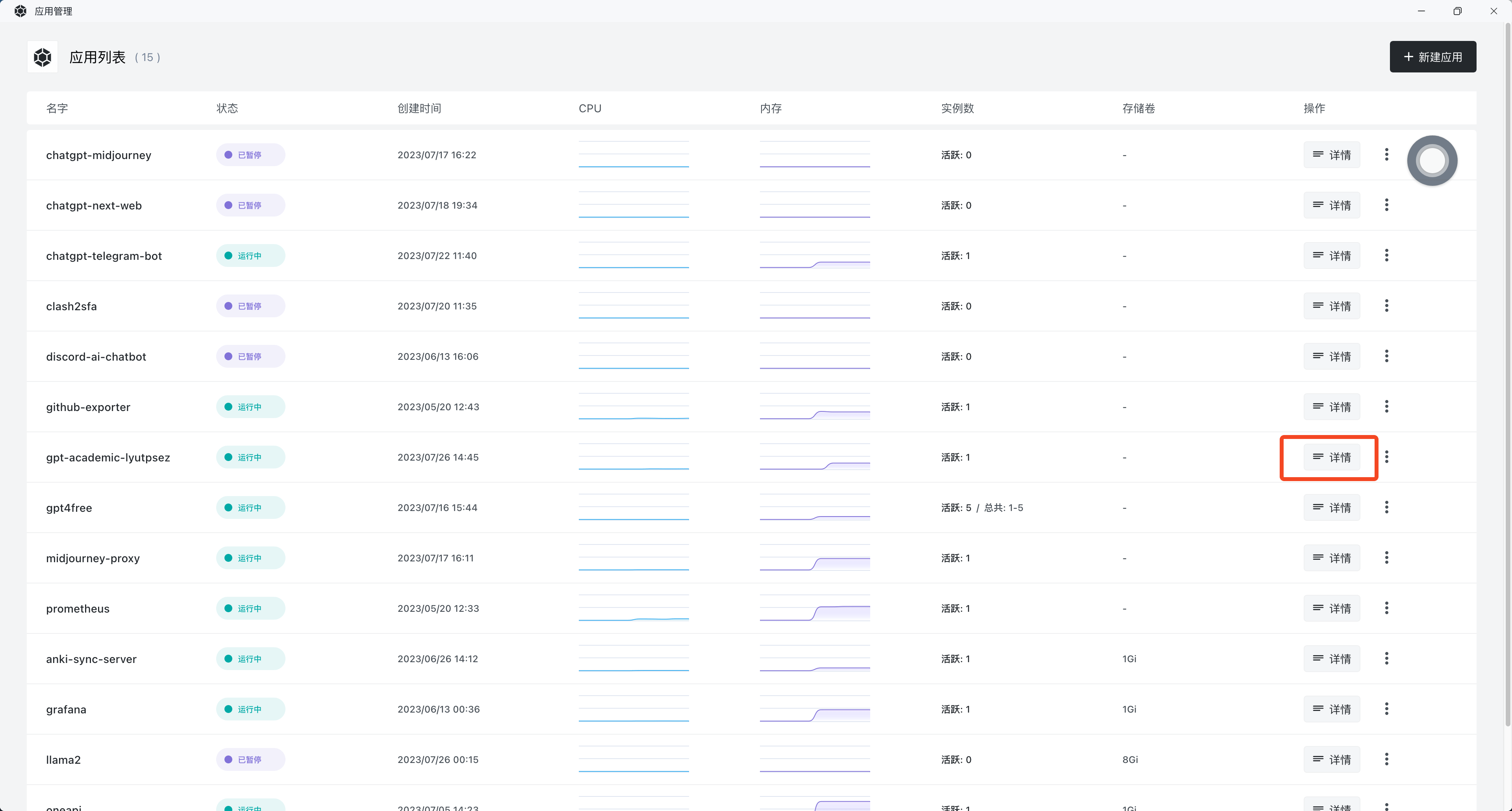Open 详情 for discord-ai-chatbot
This screenshot has width=1512, height=811.
point(1331,356)
